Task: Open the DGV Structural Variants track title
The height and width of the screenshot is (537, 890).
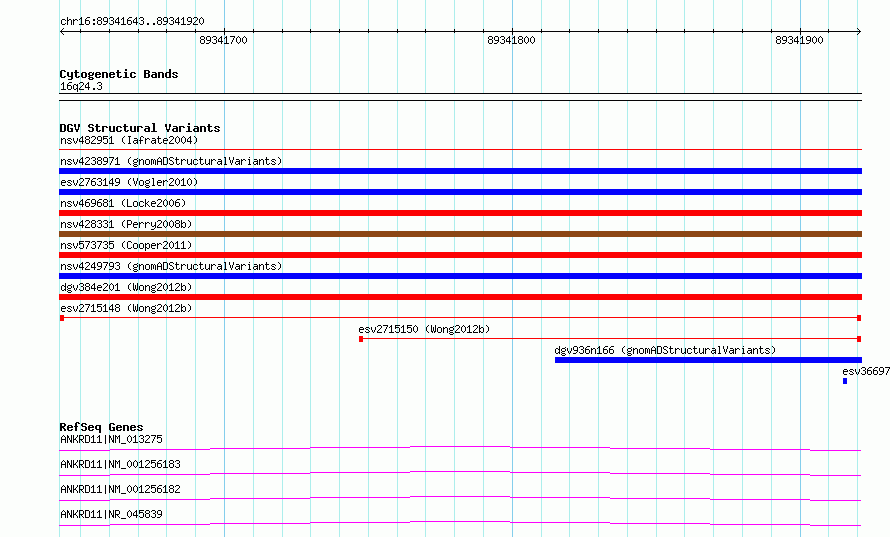Action: tap(140, 128)
